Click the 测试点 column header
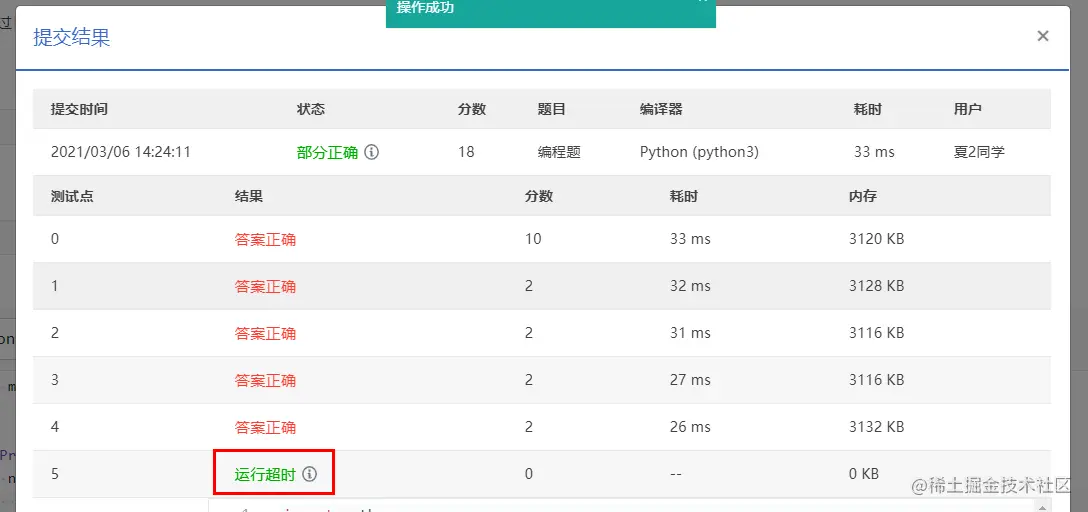 point(72,196)
